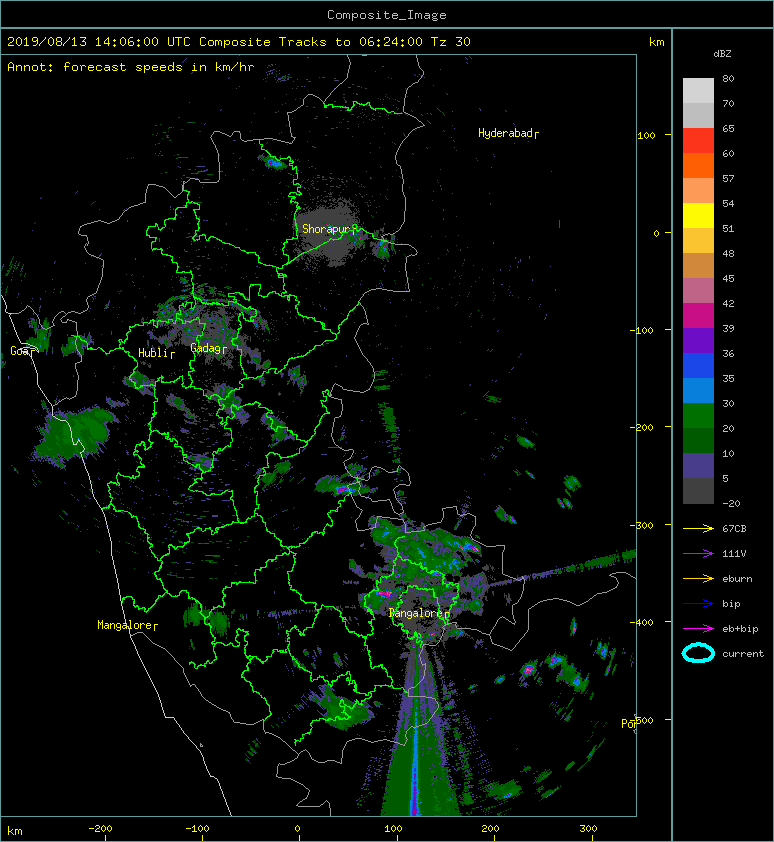Click the 'Annot: forecast speeds in km/hr' text
Screen dimensions: 774x842
[131, 67]
